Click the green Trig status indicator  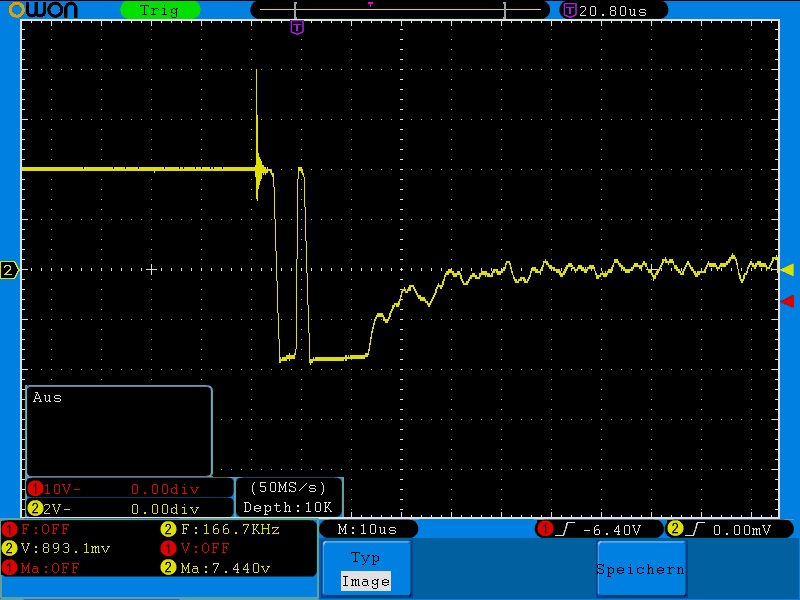[x=159, y=10]
